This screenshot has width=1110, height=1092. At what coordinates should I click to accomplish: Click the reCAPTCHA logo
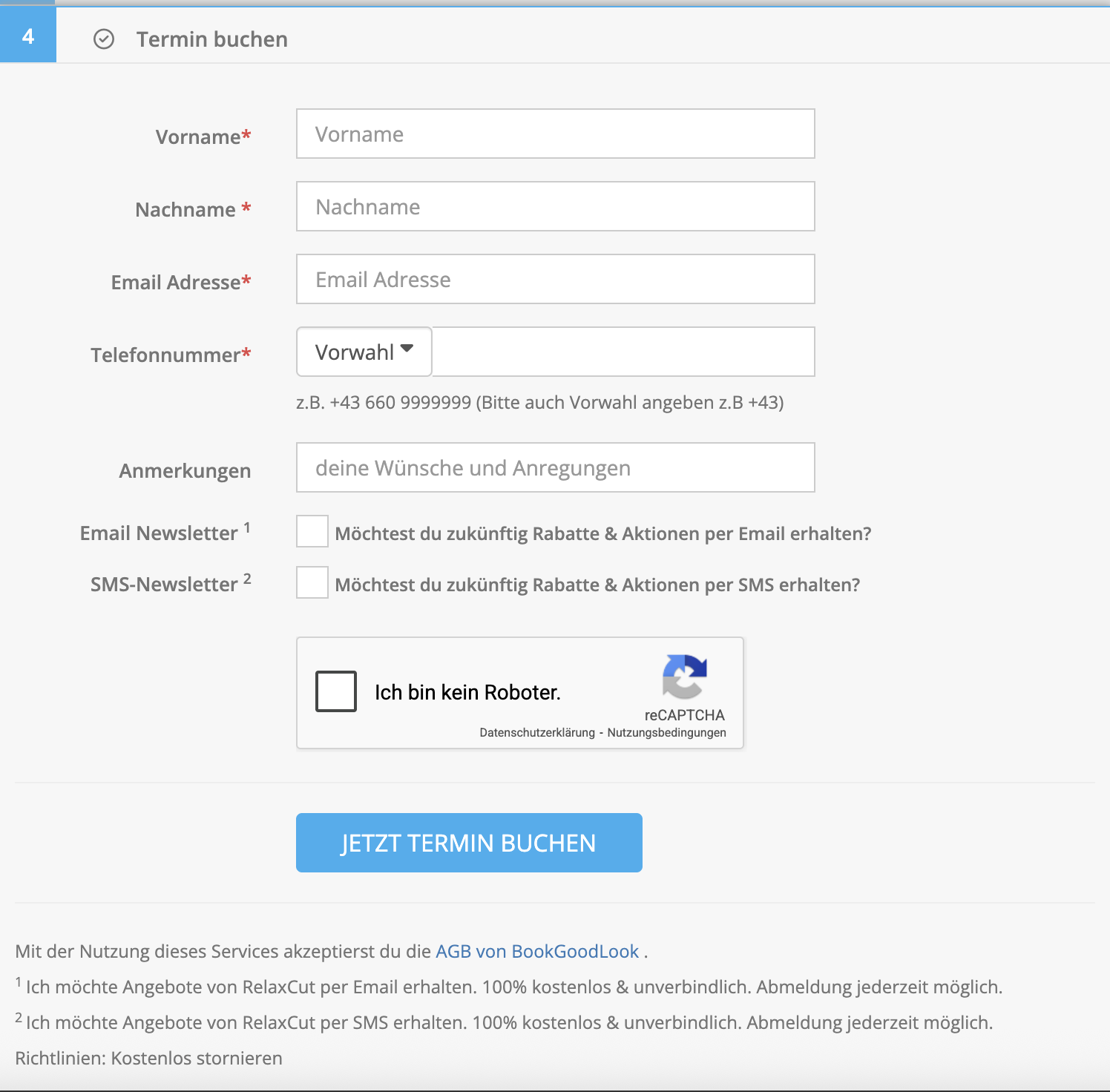(684, 677)
